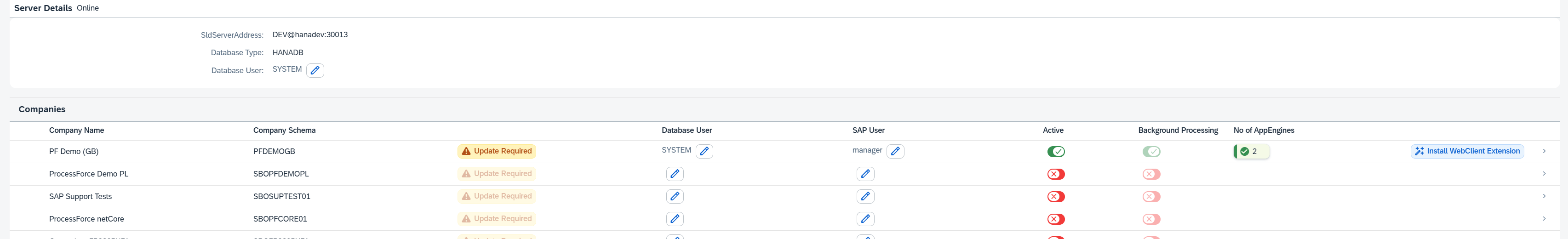Expand PF Demo (GB) row details chevron
1568x239 pixels.
pos(1544,151)
